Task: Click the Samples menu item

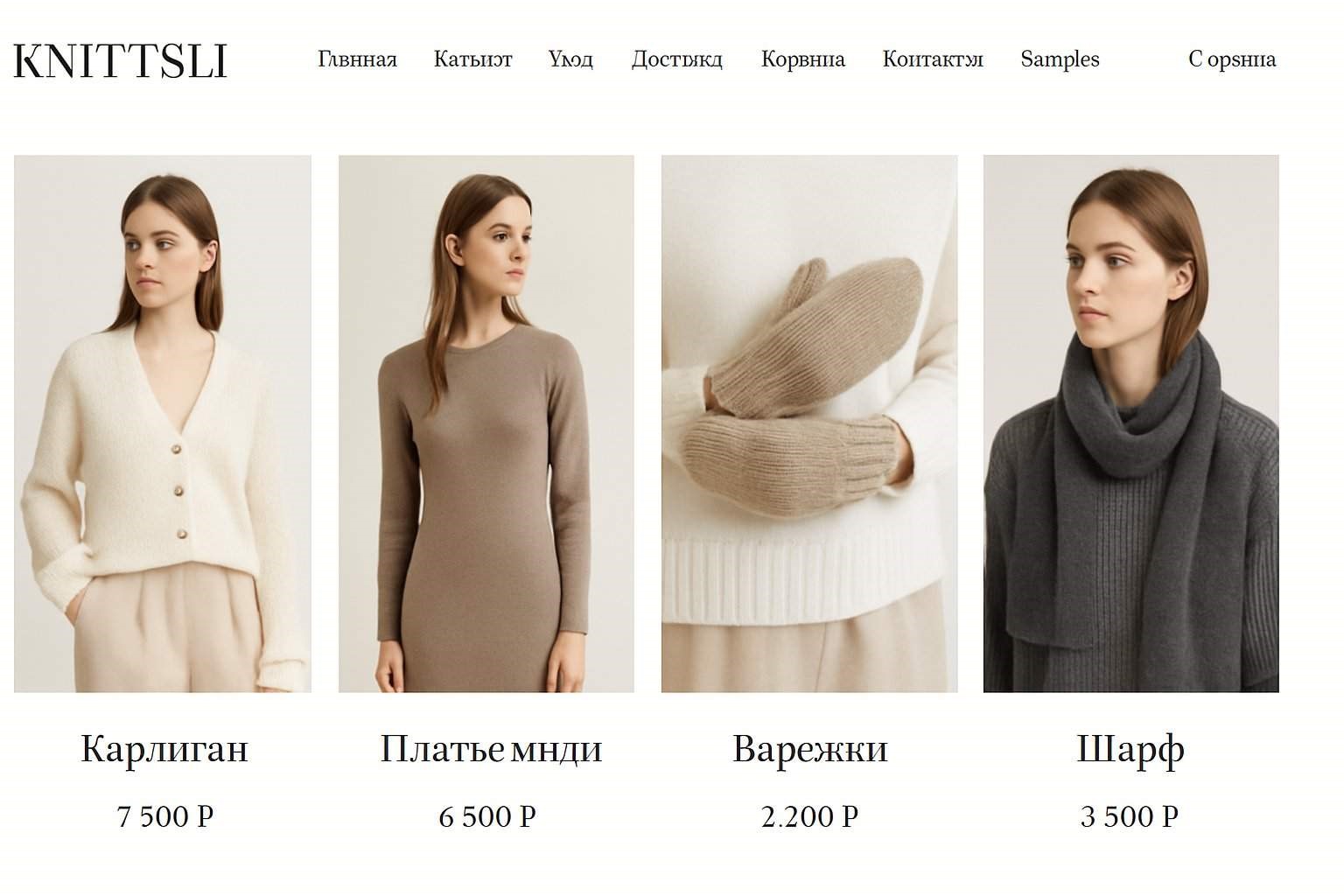Action: pyautogui.click(x=1060, y=59)
